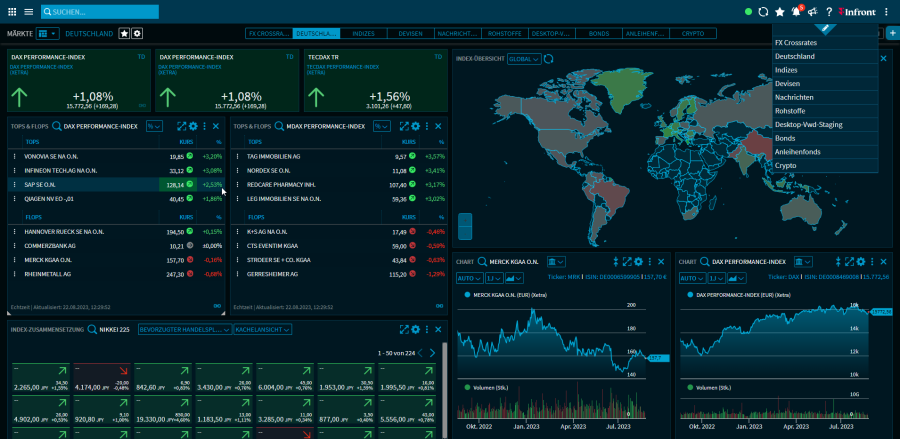This screenshot has width=900, height=439.
Task: Open the help question mark
Action: (x=829, y=12)
